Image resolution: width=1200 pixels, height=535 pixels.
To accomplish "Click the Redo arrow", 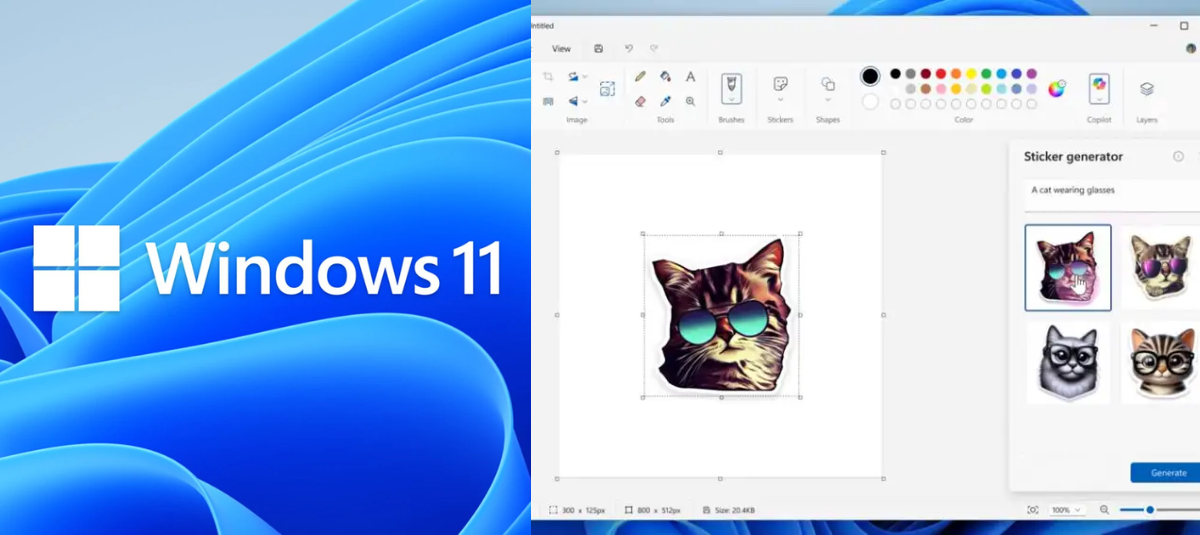I will click(x=654, y=48).
